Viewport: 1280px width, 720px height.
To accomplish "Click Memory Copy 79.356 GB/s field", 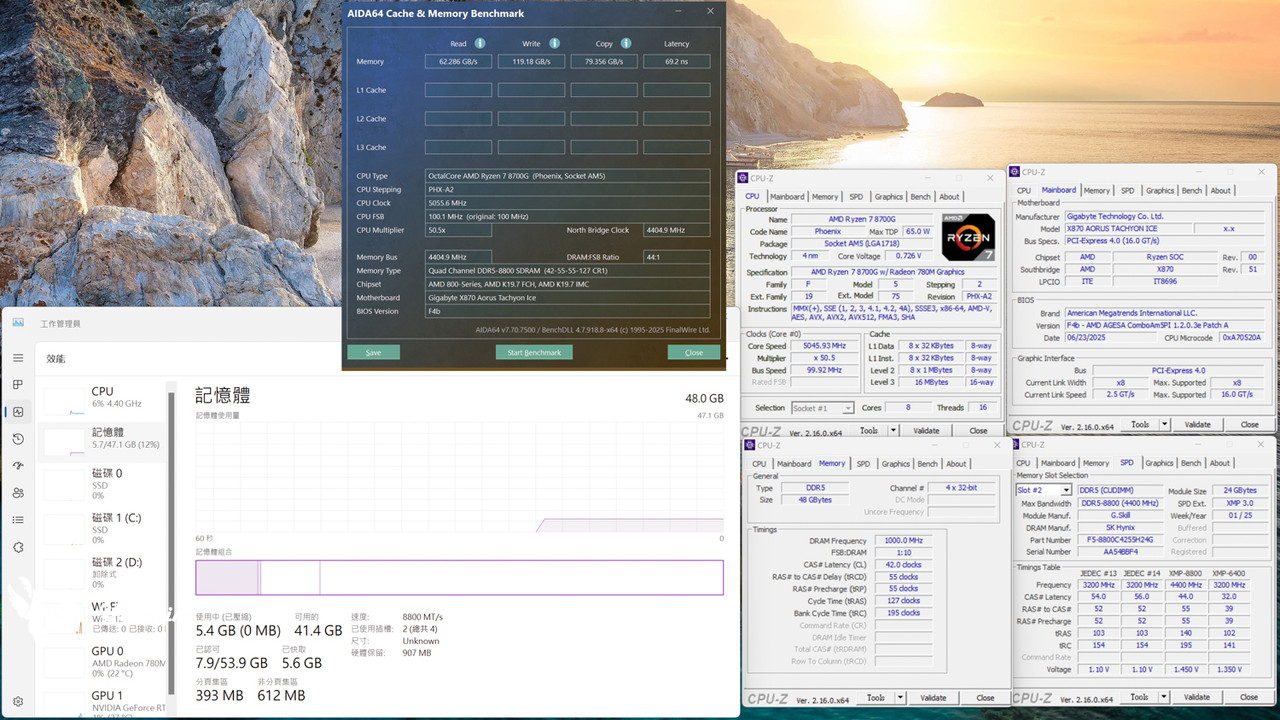I will (x=604, y=61).
